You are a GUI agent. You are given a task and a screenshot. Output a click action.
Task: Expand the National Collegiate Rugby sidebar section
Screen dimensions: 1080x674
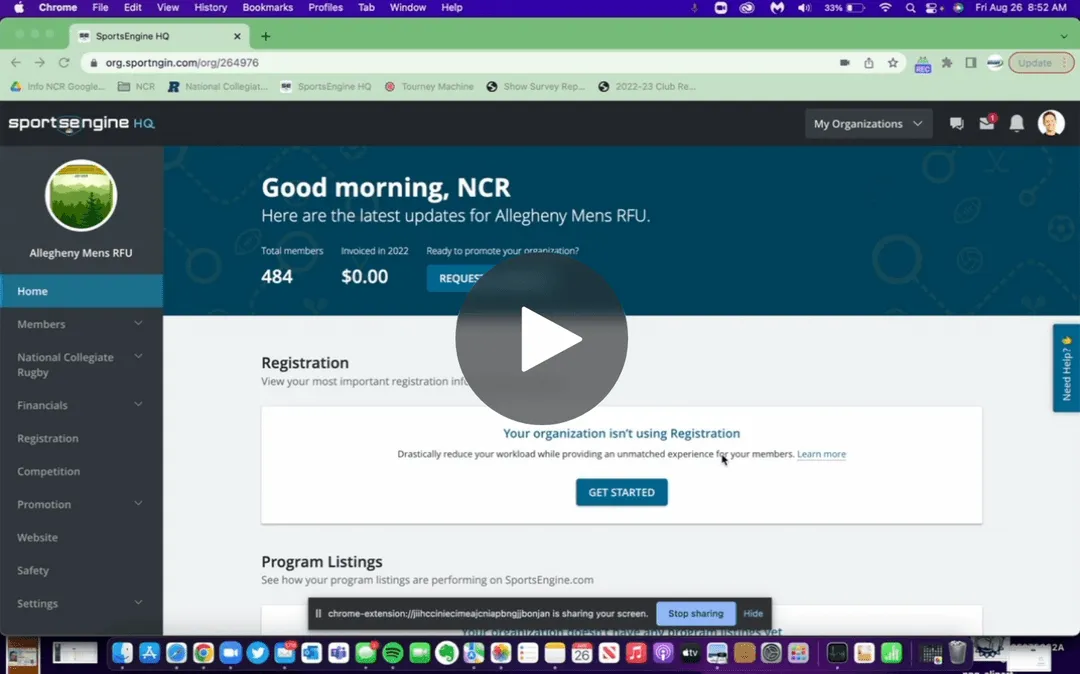(81, 364)
